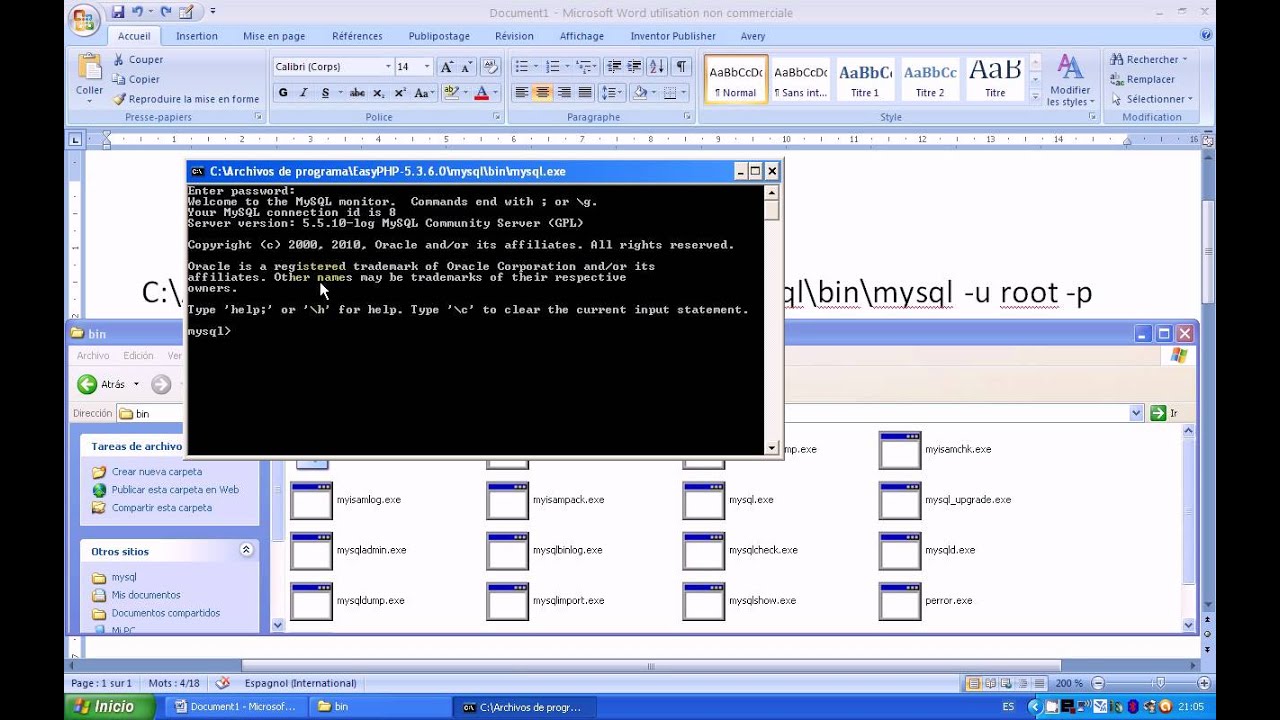Open the Révision tab
Screen dimensions: 1280x720
click(x=514, y=36)
